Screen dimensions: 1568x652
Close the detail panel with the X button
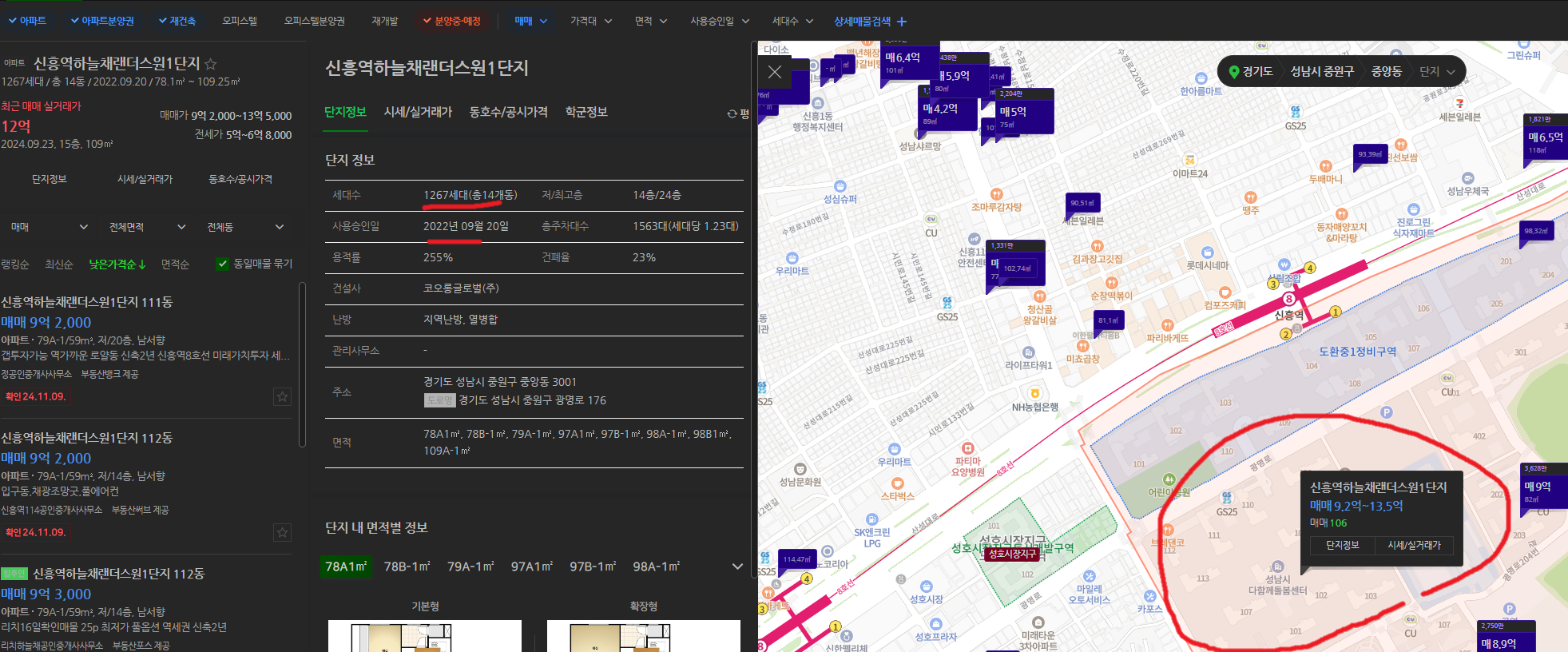775,72
